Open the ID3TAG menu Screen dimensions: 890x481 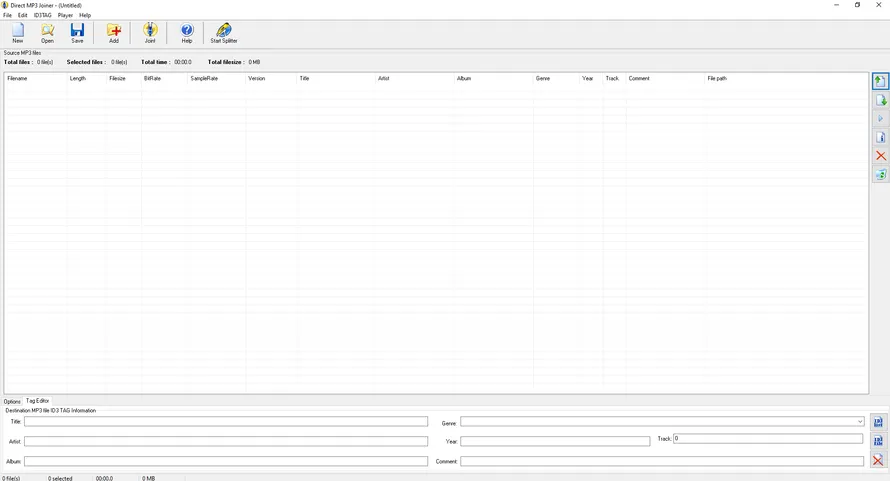[x=43, y=15]
